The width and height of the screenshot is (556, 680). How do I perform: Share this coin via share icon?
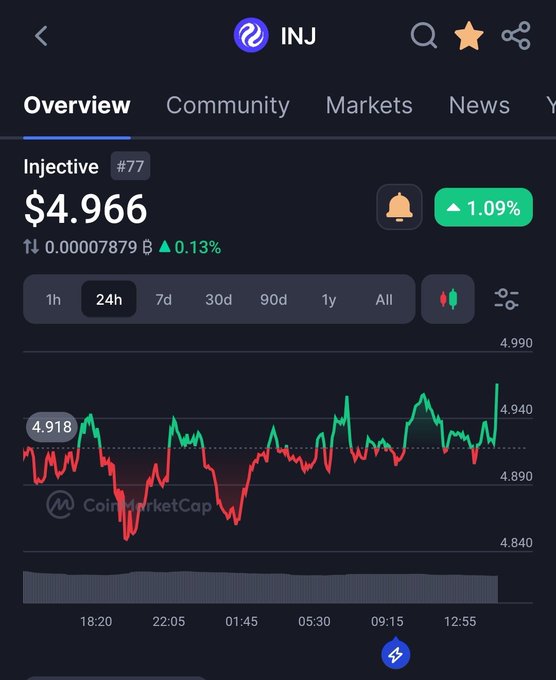coord(516,35)
